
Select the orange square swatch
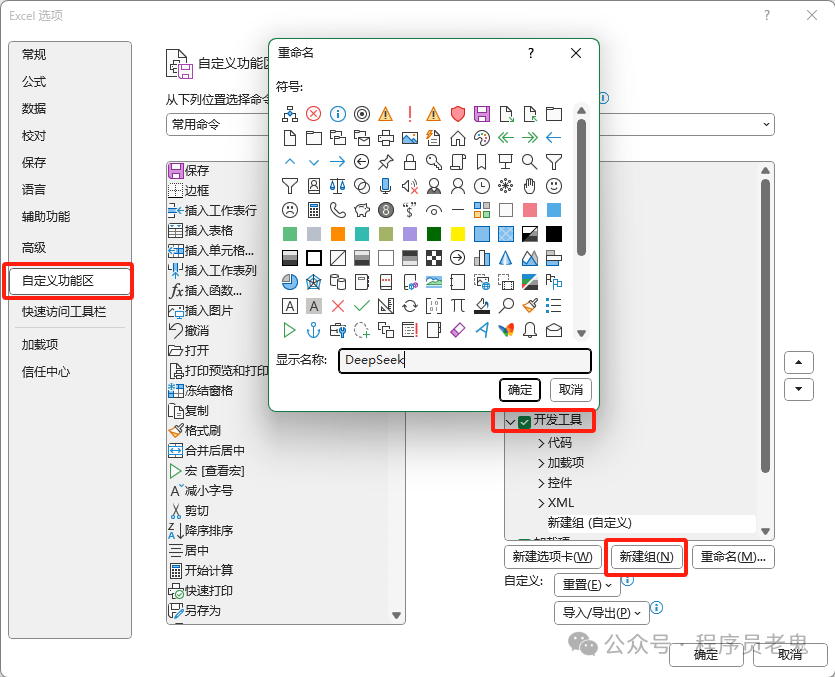(x=338, y=234)
